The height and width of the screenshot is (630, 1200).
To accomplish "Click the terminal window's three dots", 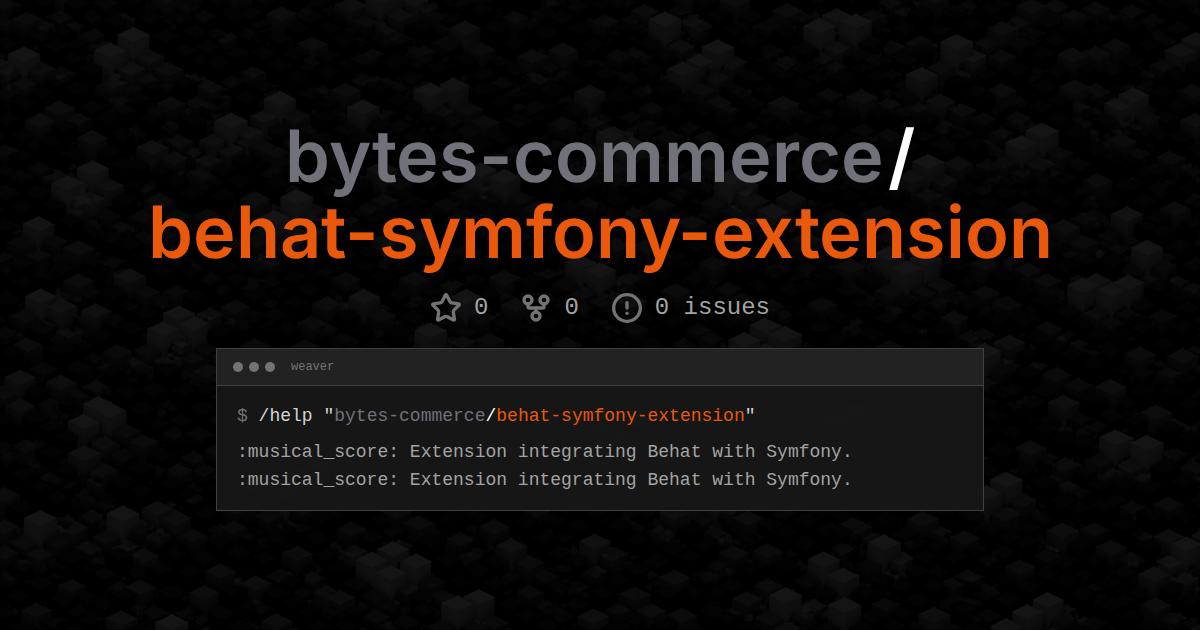I will pyautogui.click(x=254, y=367).
